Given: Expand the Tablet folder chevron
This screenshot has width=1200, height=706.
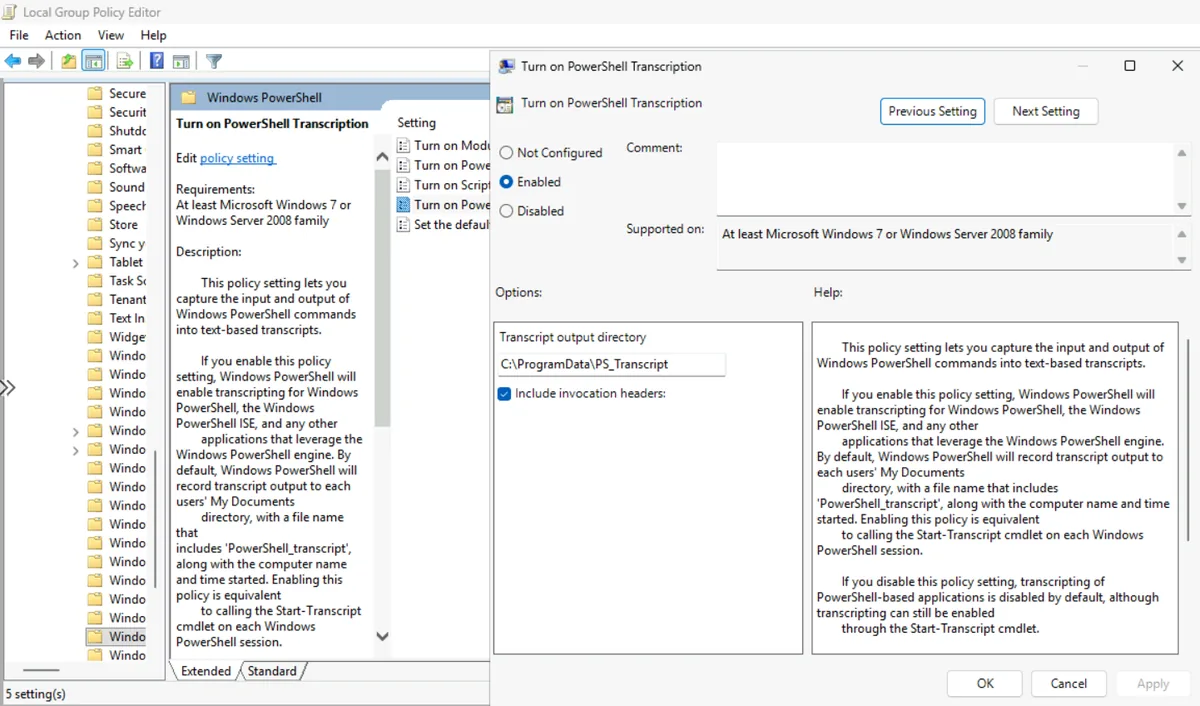Looking at the screenshot, I should tap(76, 263).
